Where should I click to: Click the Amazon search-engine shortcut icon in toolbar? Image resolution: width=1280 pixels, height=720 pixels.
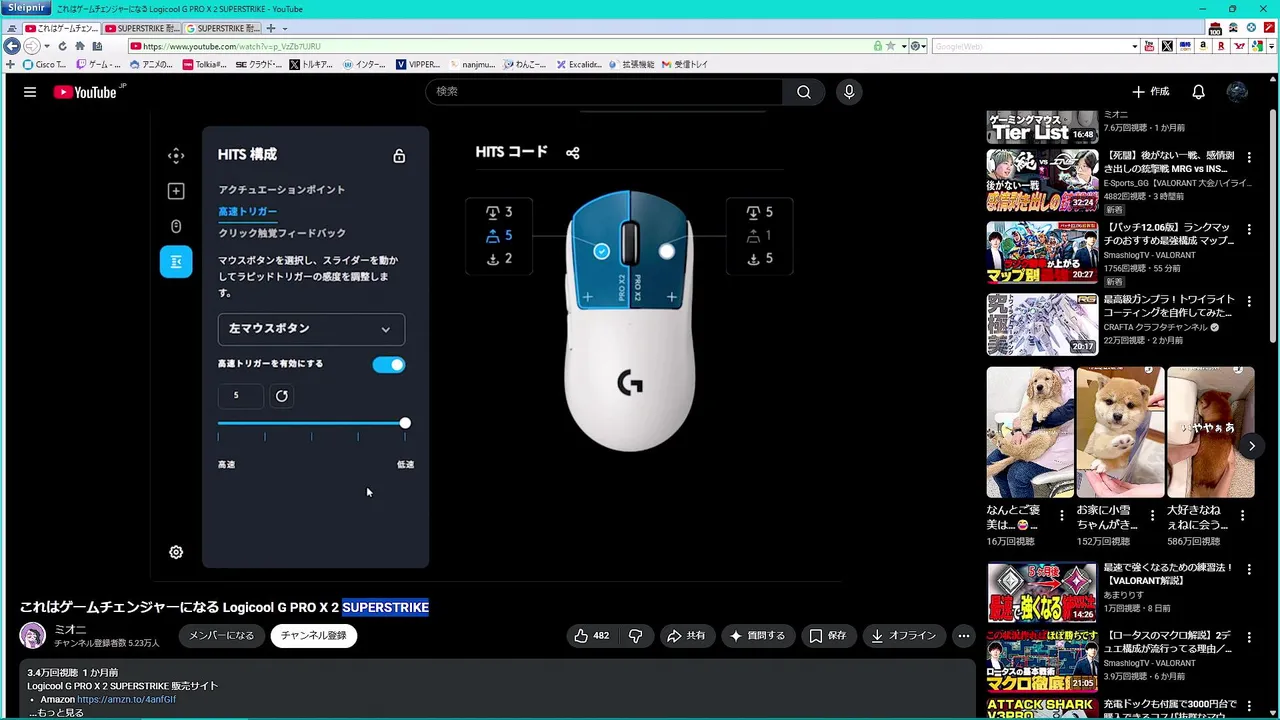pos(1204,46)
